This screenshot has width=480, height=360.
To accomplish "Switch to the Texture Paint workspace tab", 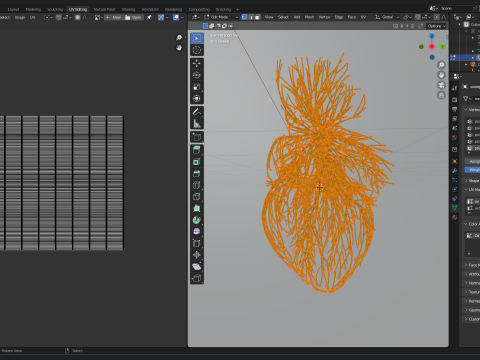I will (x=104, y=9).
